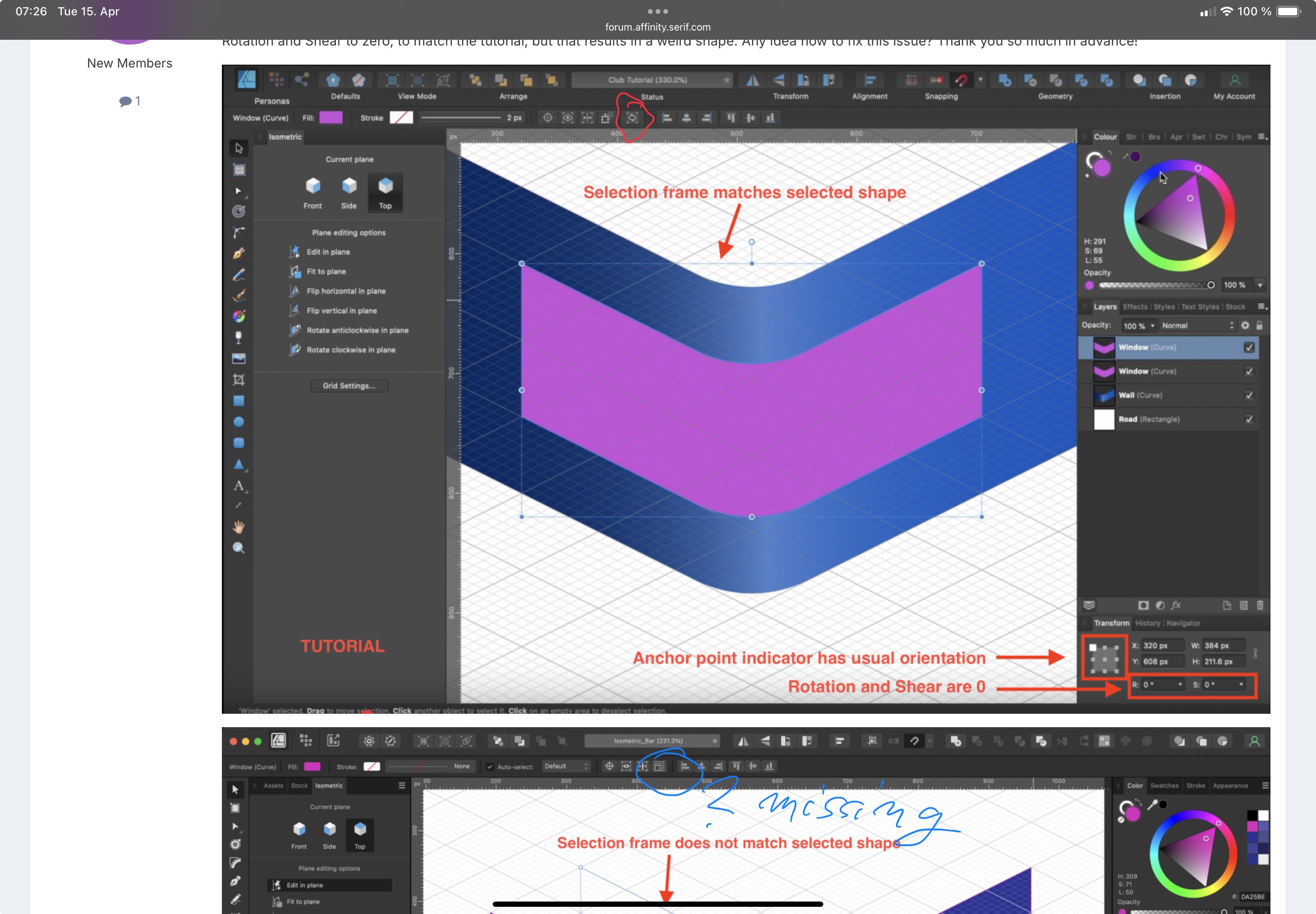Pick the Triangle shape tool in tutorial screenshot

[238, 465]
